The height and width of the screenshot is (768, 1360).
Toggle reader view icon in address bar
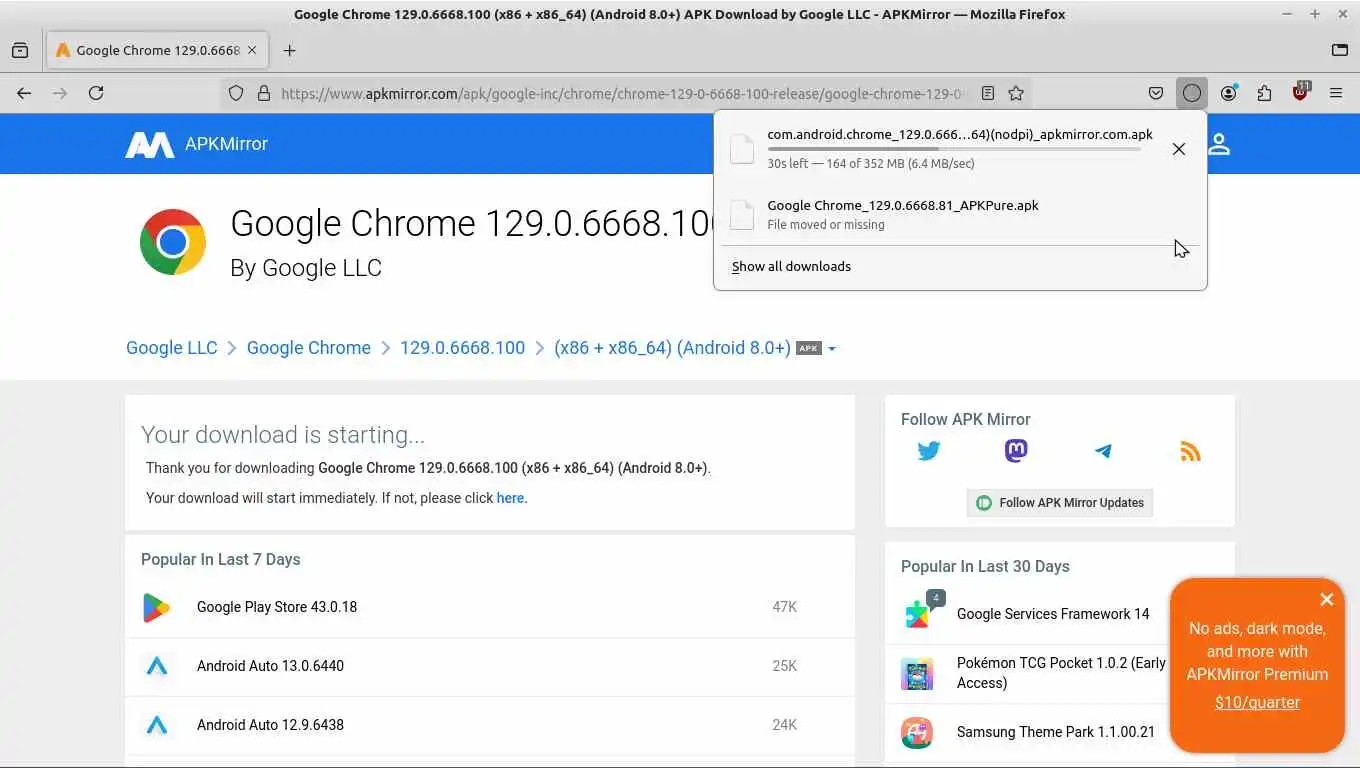(x=988, y=93)
